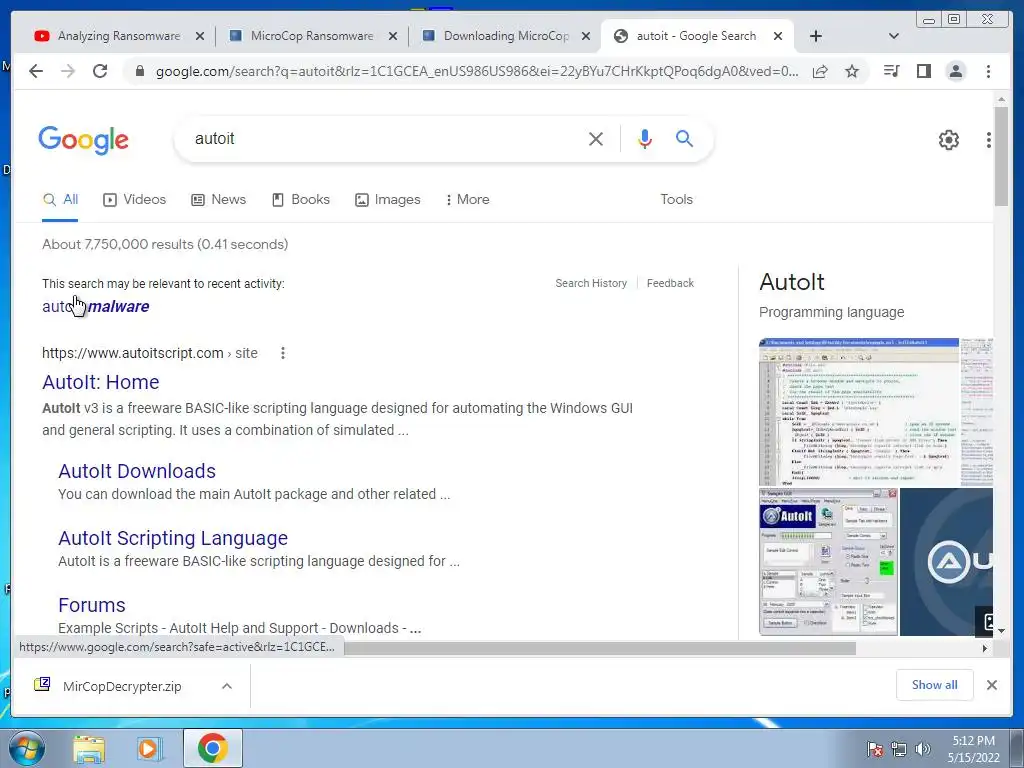
Task: Click the Chrome taskbar button
Action: tap(212, 748)
